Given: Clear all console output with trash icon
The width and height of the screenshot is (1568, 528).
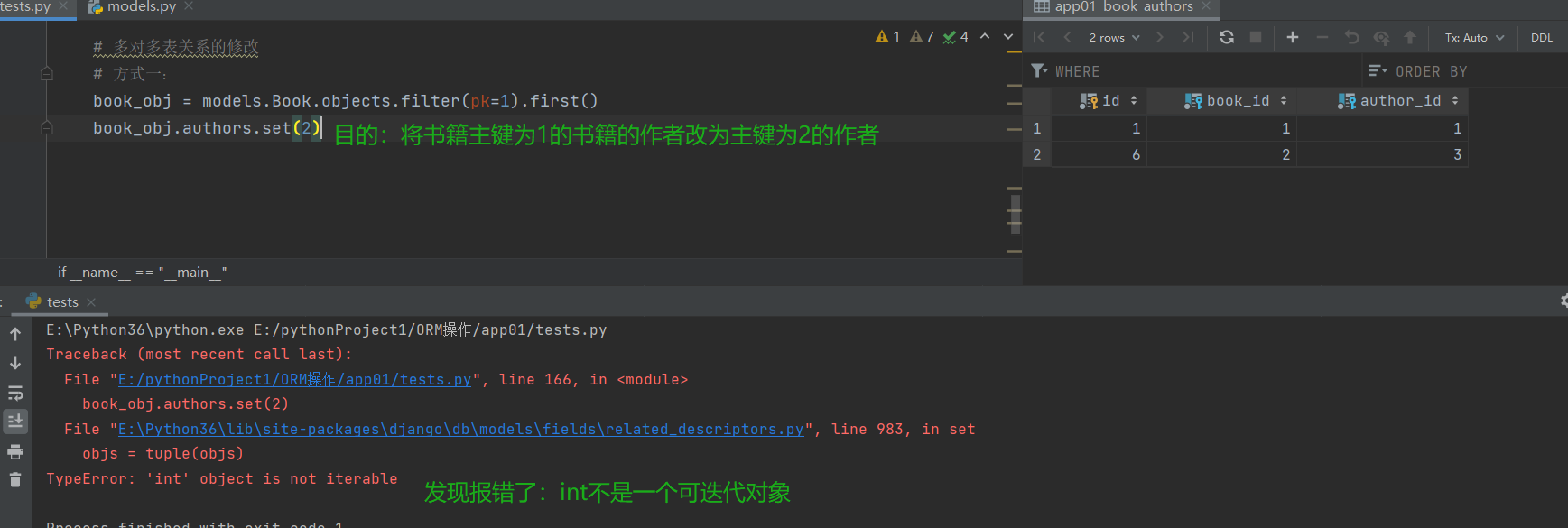Looking at the screenshot, I should pyautogui.click(x=15, y=480).
